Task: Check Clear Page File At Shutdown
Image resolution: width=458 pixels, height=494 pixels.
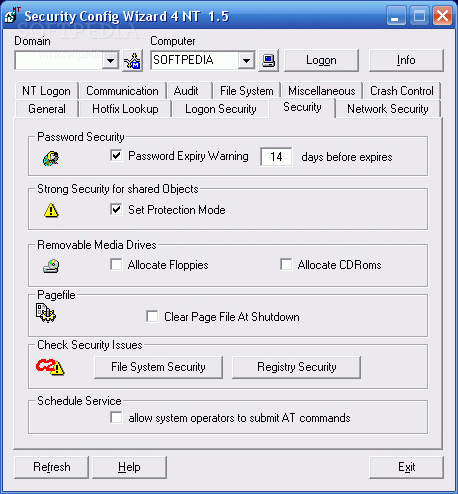Action: [x=152, y=316]
